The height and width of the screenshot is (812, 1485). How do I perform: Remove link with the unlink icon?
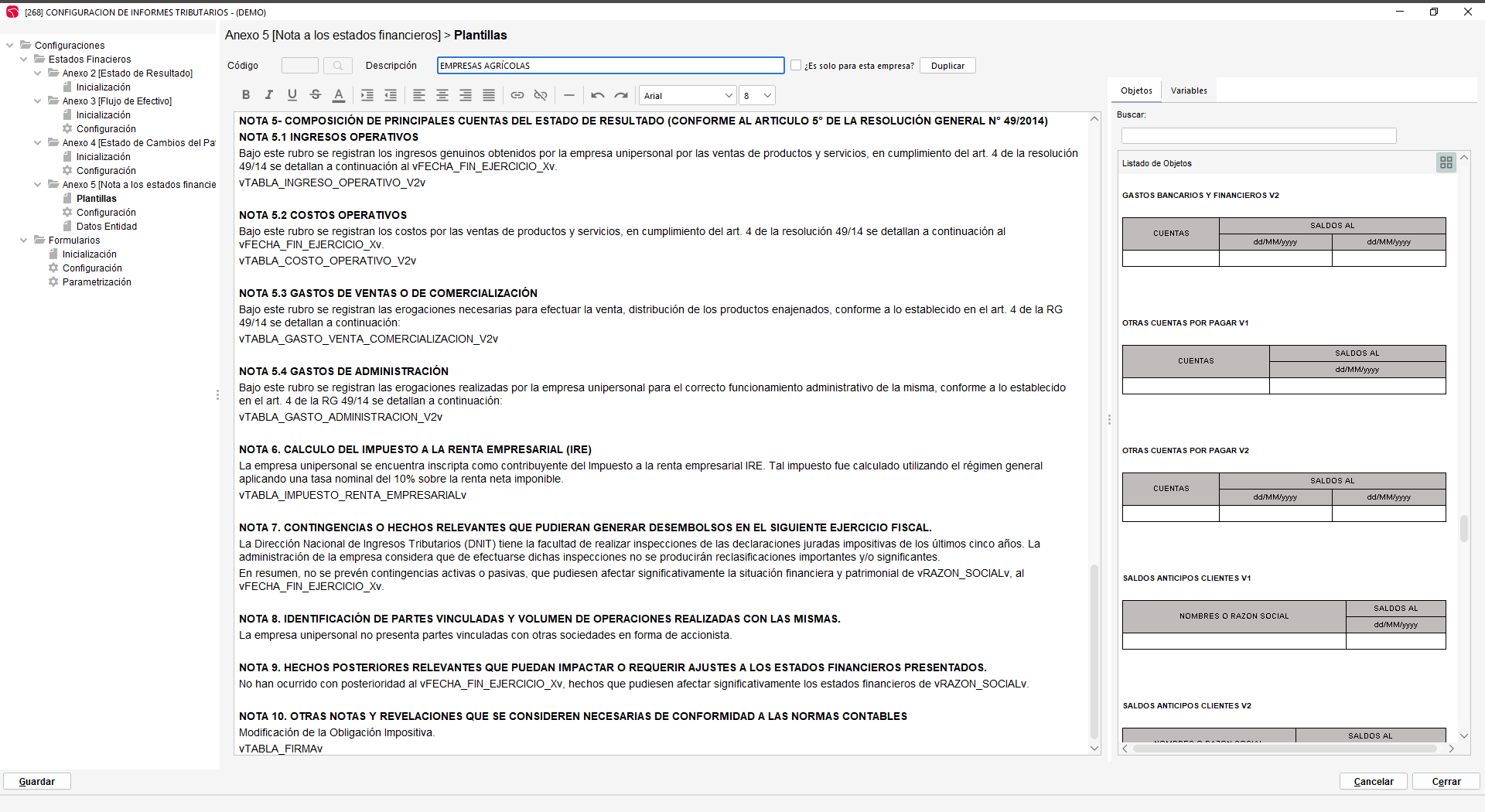coord(541,95)
